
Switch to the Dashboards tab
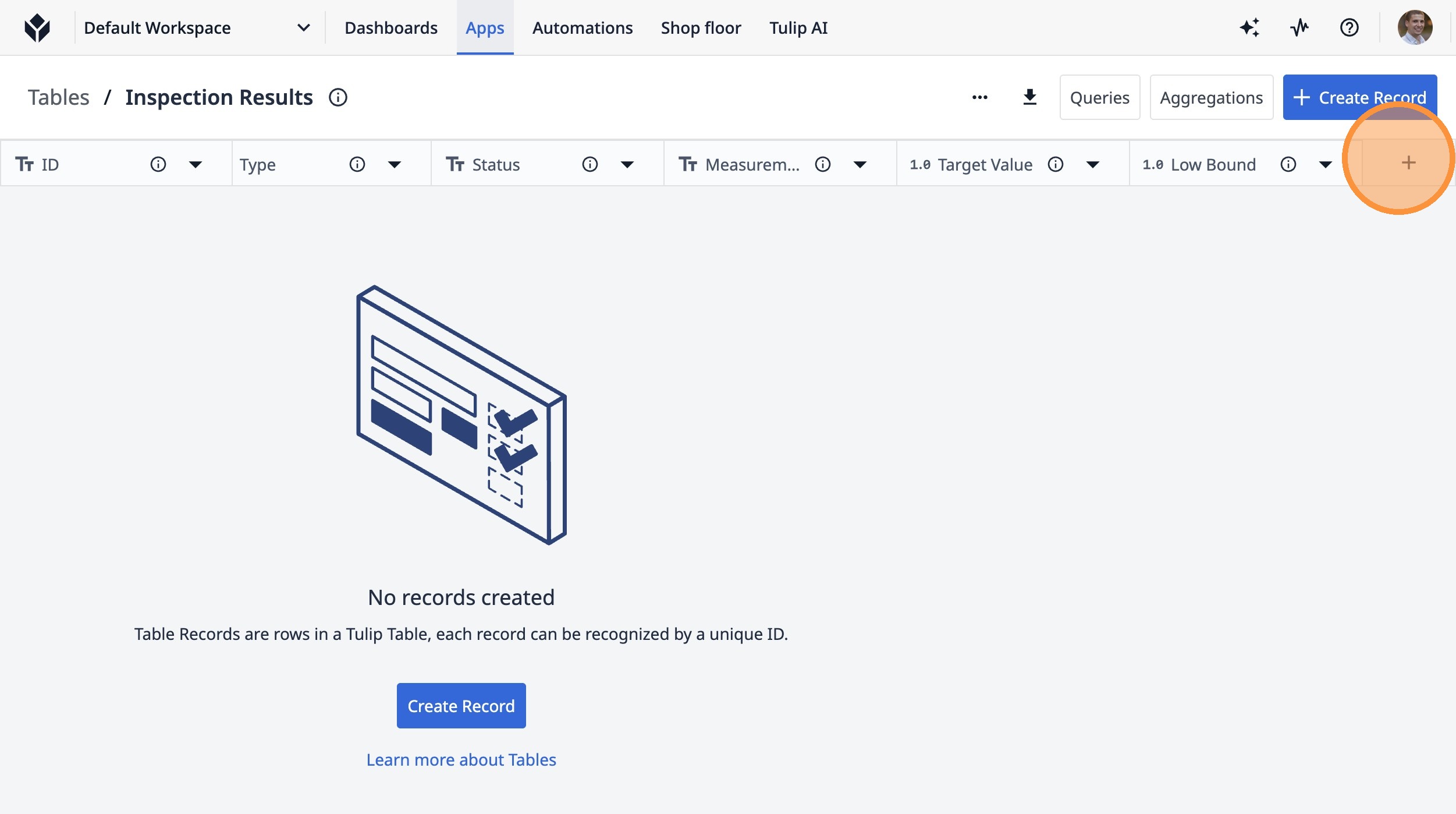(390, 28)
